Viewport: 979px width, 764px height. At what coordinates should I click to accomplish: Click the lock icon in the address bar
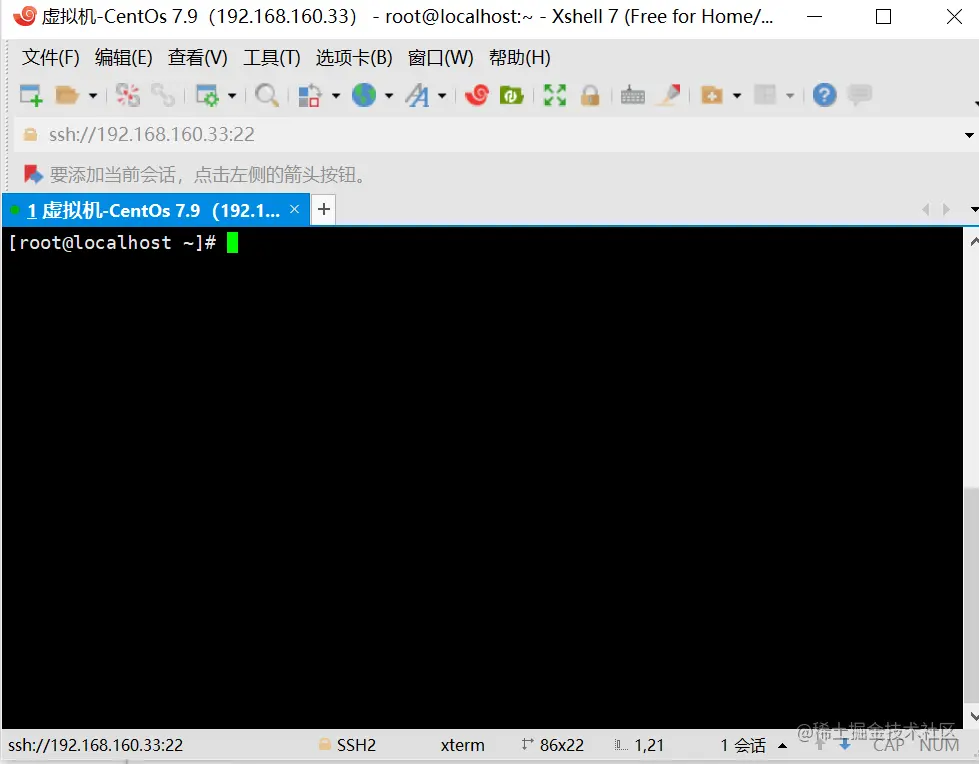[x=30, y=134]
